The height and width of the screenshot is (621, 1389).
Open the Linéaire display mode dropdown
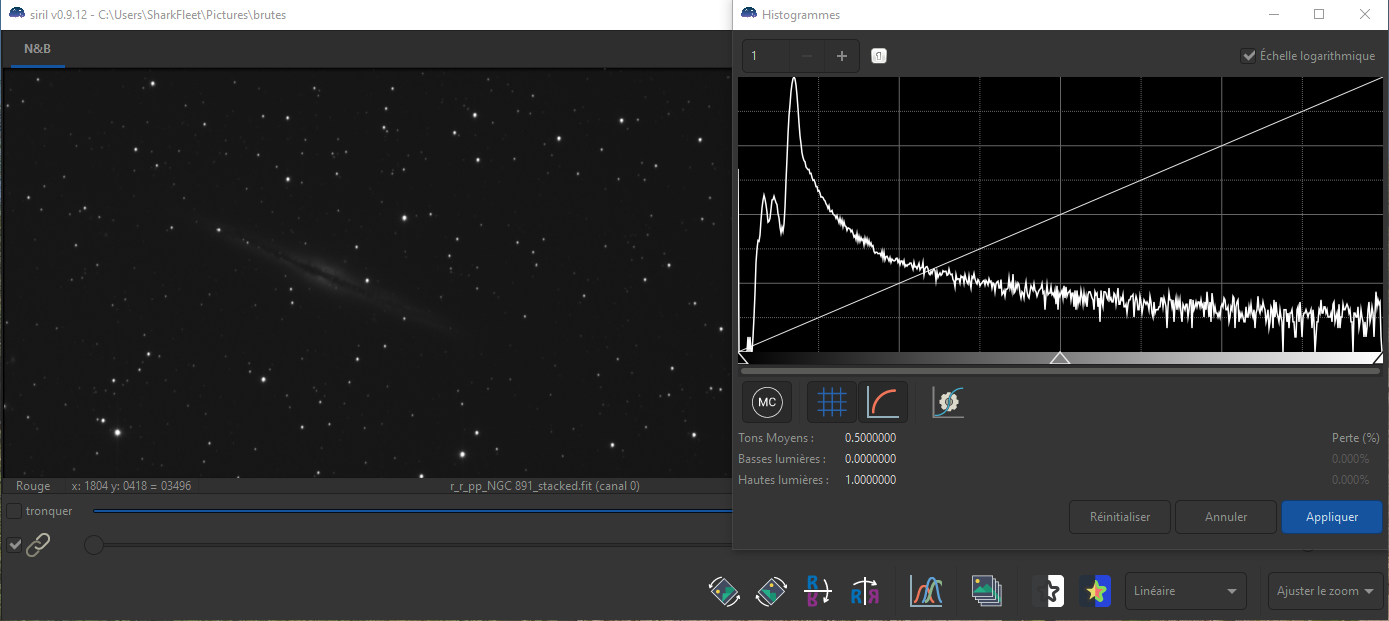point(1186,591)
